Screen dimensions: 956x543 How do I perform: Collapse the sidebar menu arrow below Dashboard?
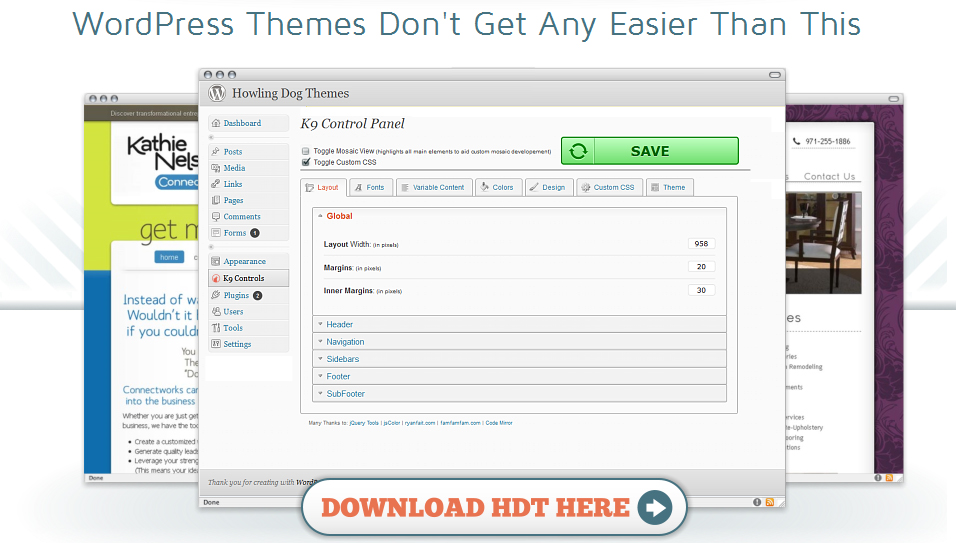click(x=212, y=137)
